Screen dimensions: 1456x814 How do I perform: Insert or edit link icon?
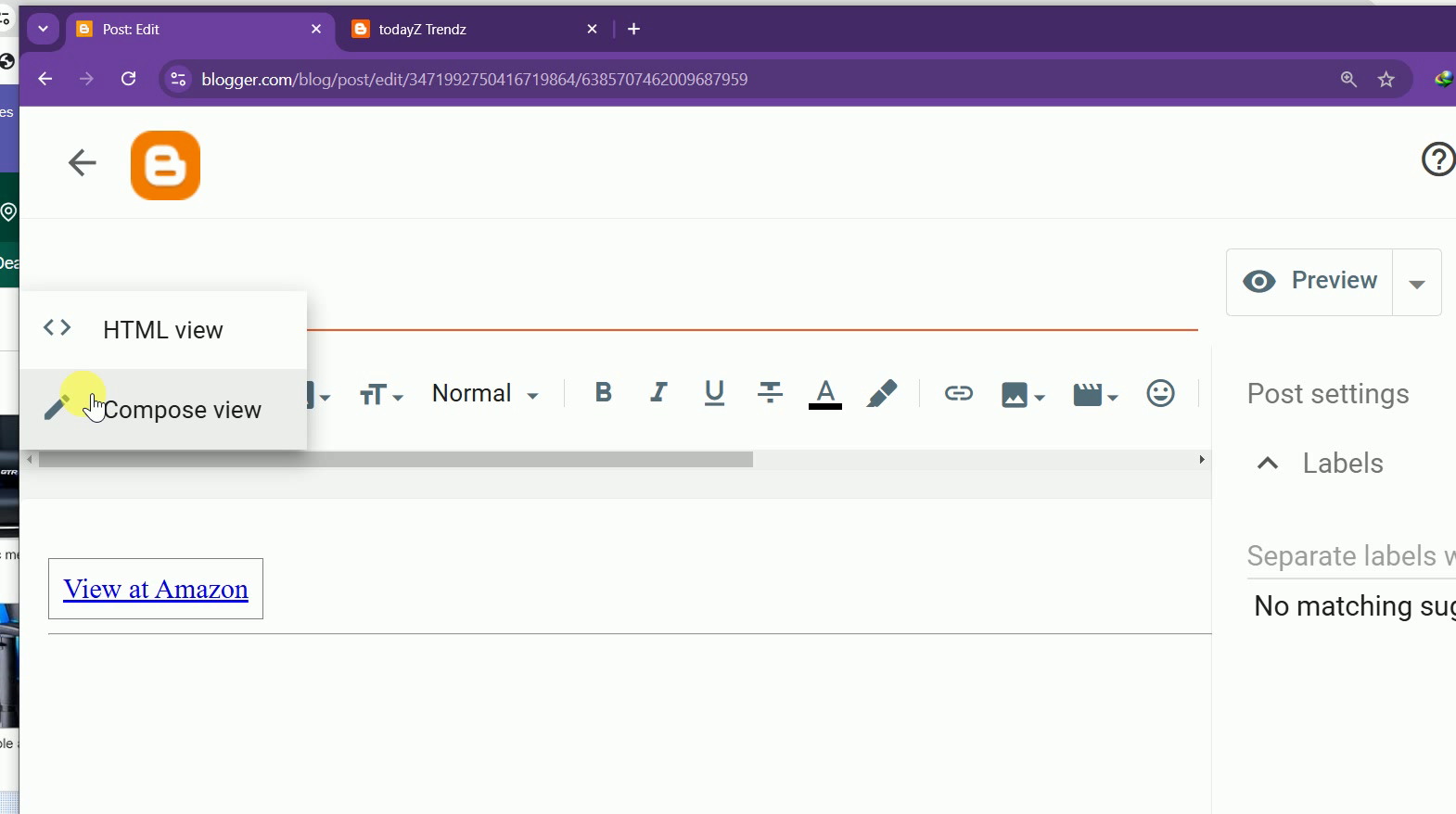coord(959,393)
